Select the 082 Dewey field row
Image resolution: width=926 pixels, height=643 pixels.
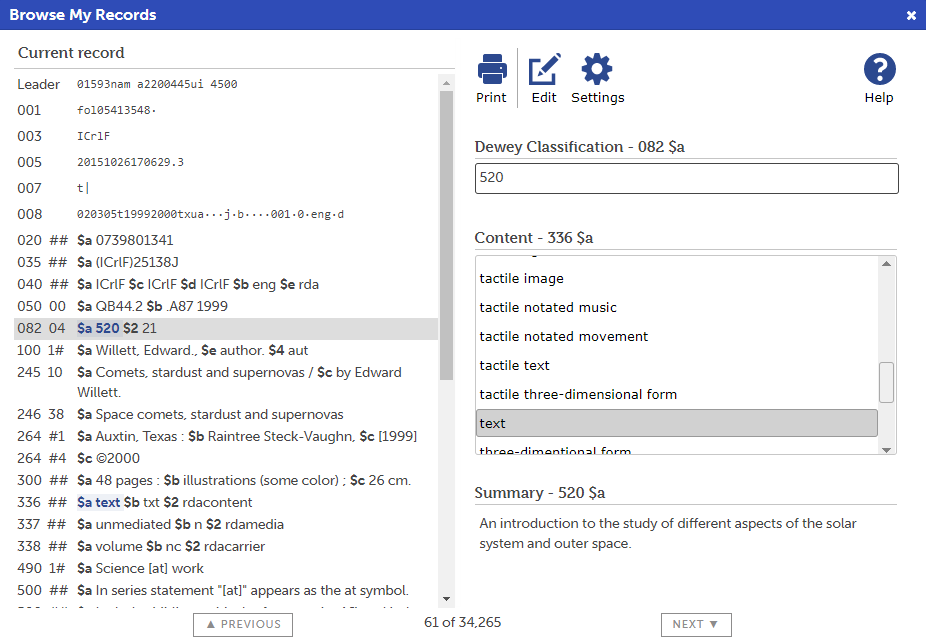(225, 329)
